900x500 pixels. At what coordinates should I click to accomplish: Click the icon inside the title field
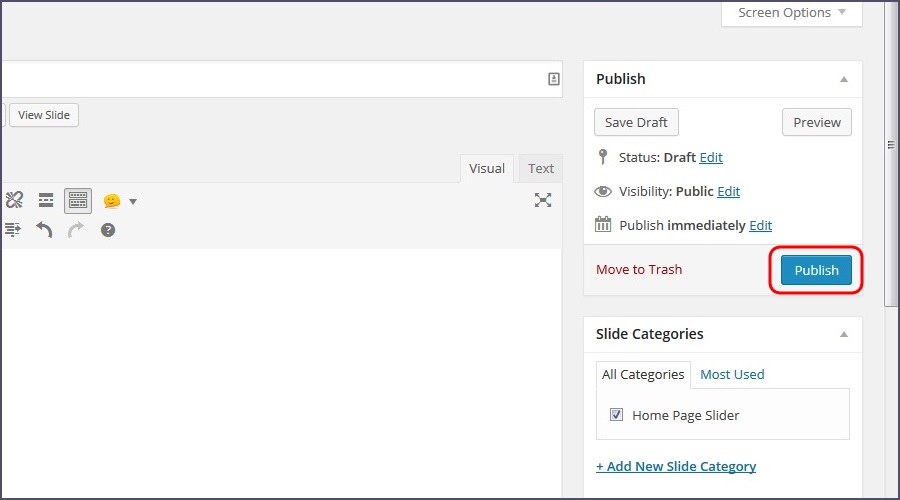point(554,79)
